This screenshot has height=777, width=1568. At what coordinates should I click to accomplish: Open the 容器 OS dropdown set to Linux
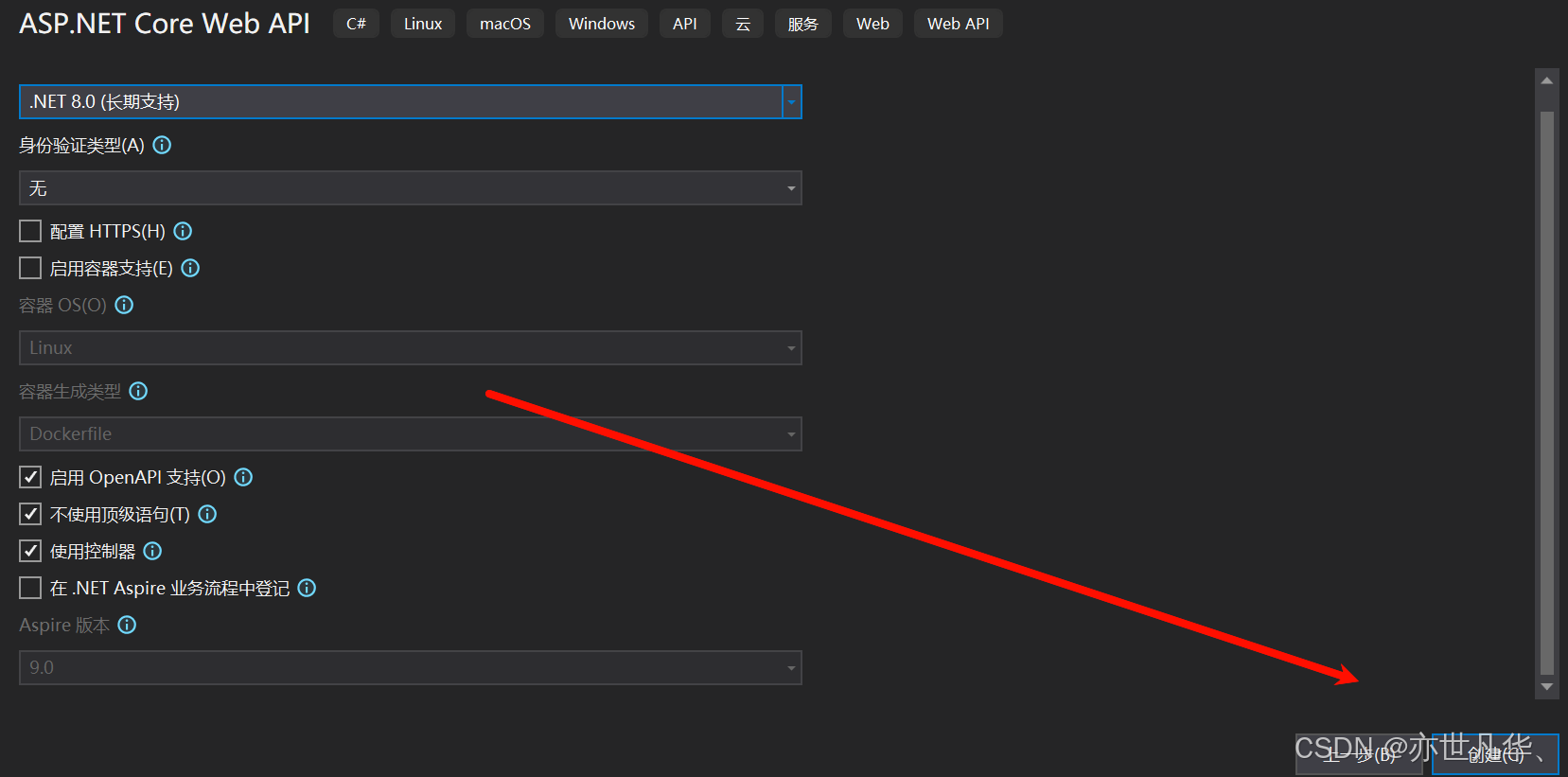[x=411, y=348]
